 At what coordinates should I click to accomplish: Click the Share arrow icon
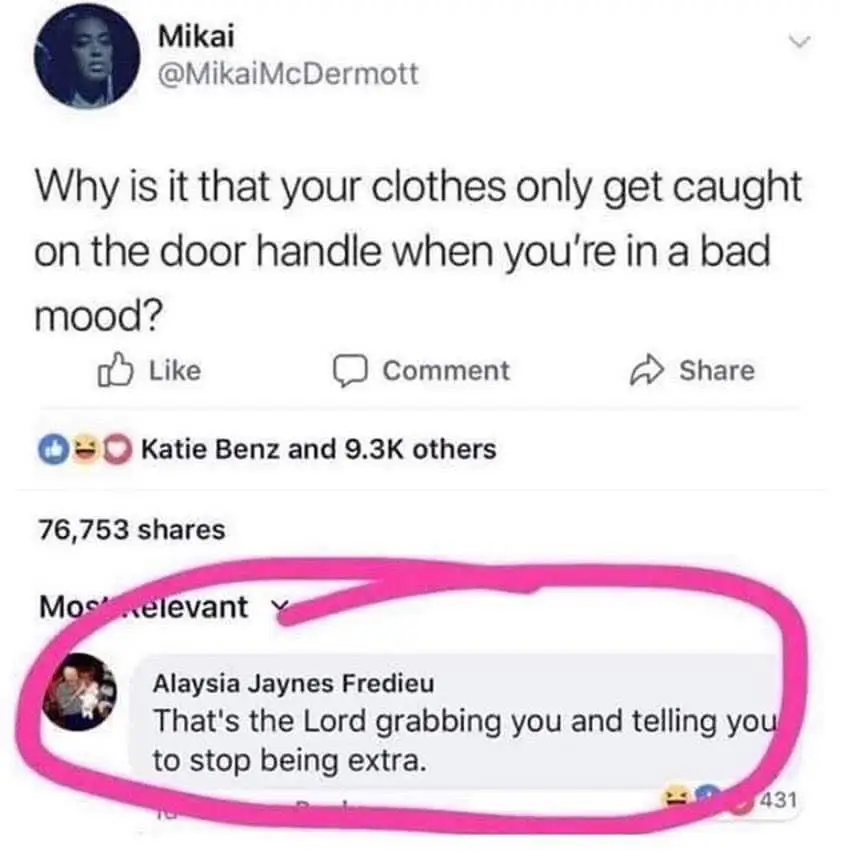click(647, 371)
